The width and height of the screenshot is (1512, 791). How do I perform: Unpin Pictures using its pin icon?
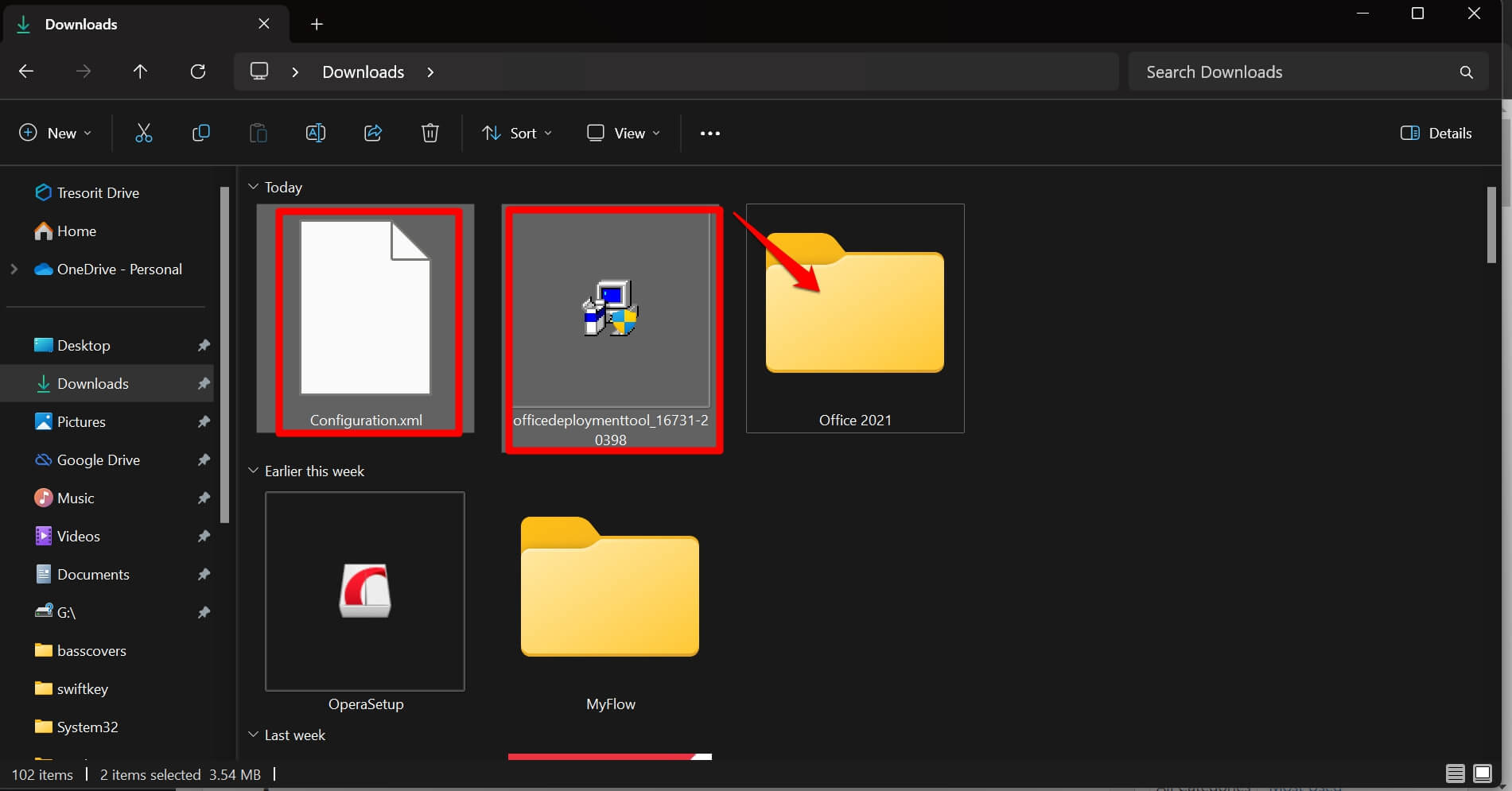204,421
